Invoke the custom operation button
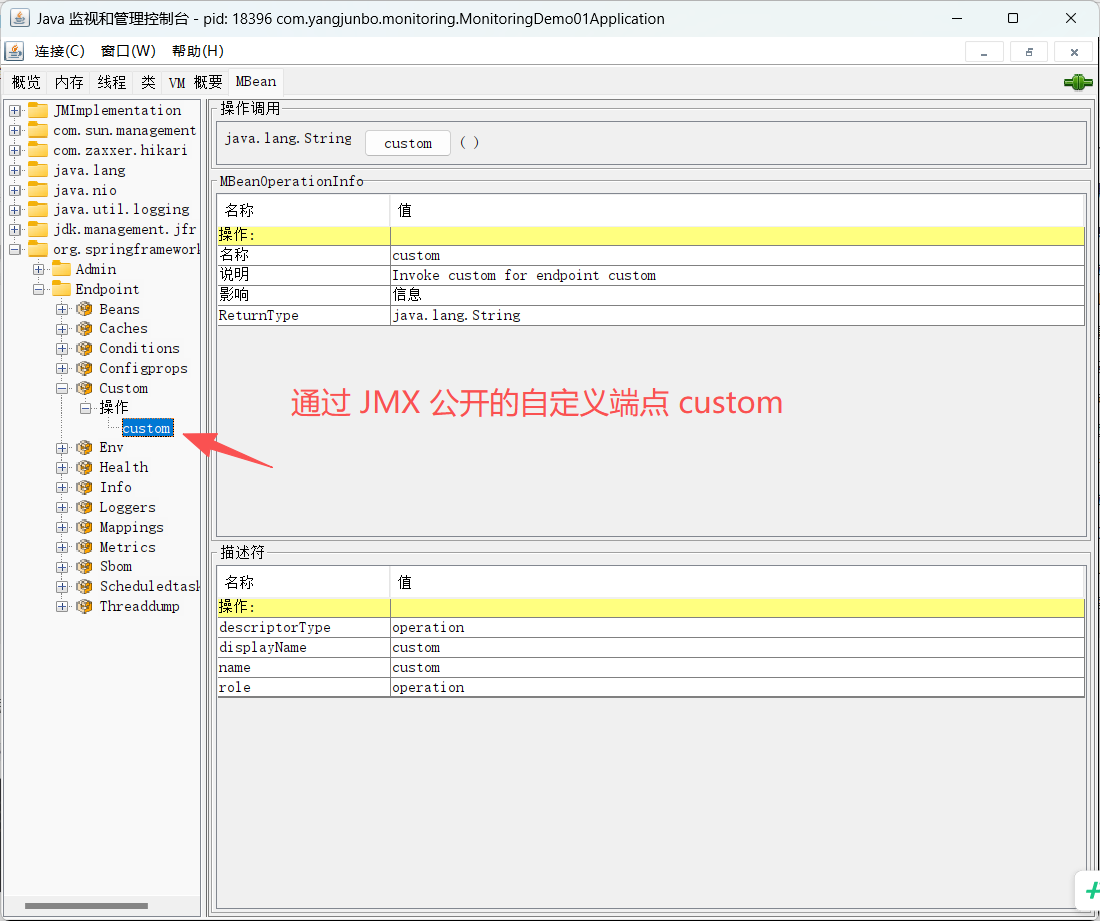The width and height of the screenshot is (1100, 921). [408, 143]
